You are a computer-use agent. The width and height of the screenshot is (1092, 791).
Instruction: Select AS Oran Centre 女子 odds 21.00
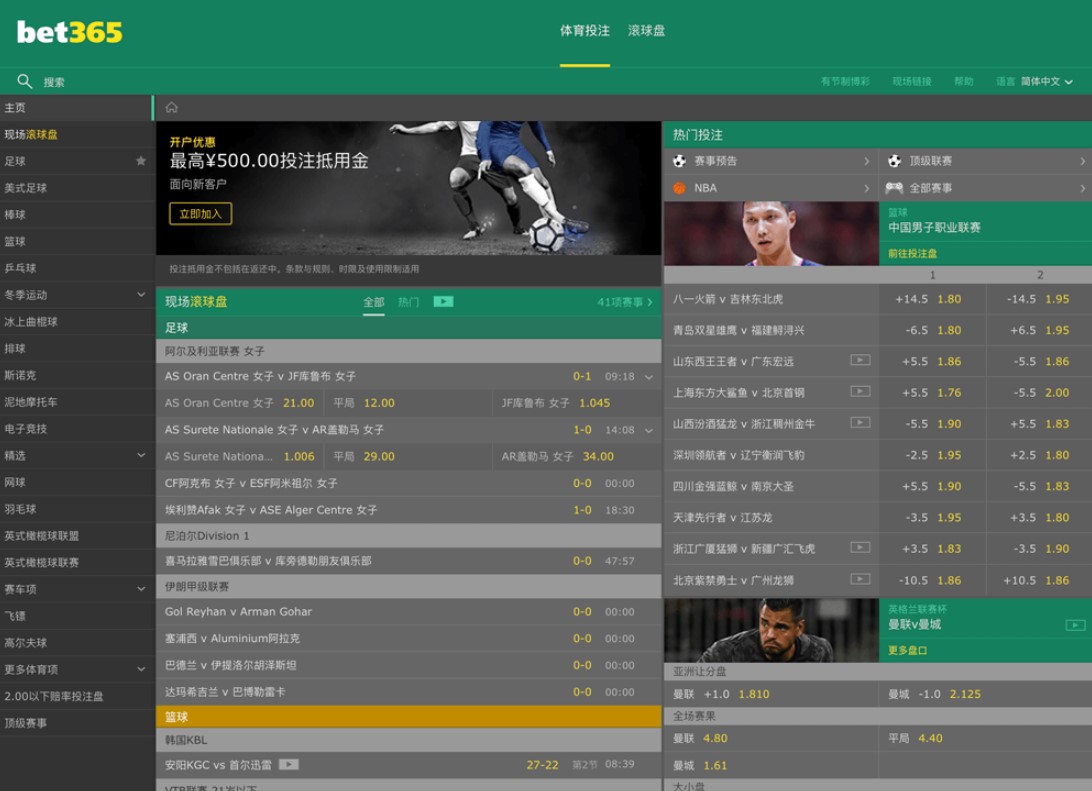click(240, 403)
